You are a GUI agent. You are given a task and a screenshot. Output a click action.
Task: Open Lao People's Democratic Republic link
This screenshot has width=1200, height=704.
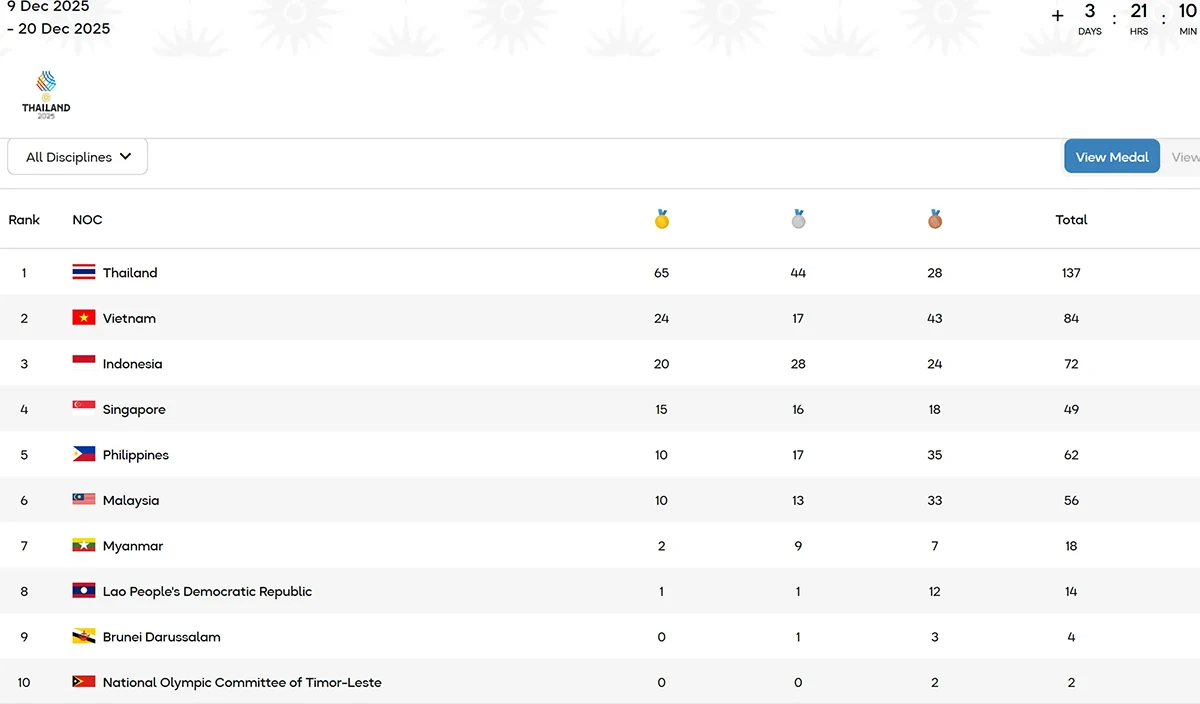207,591
